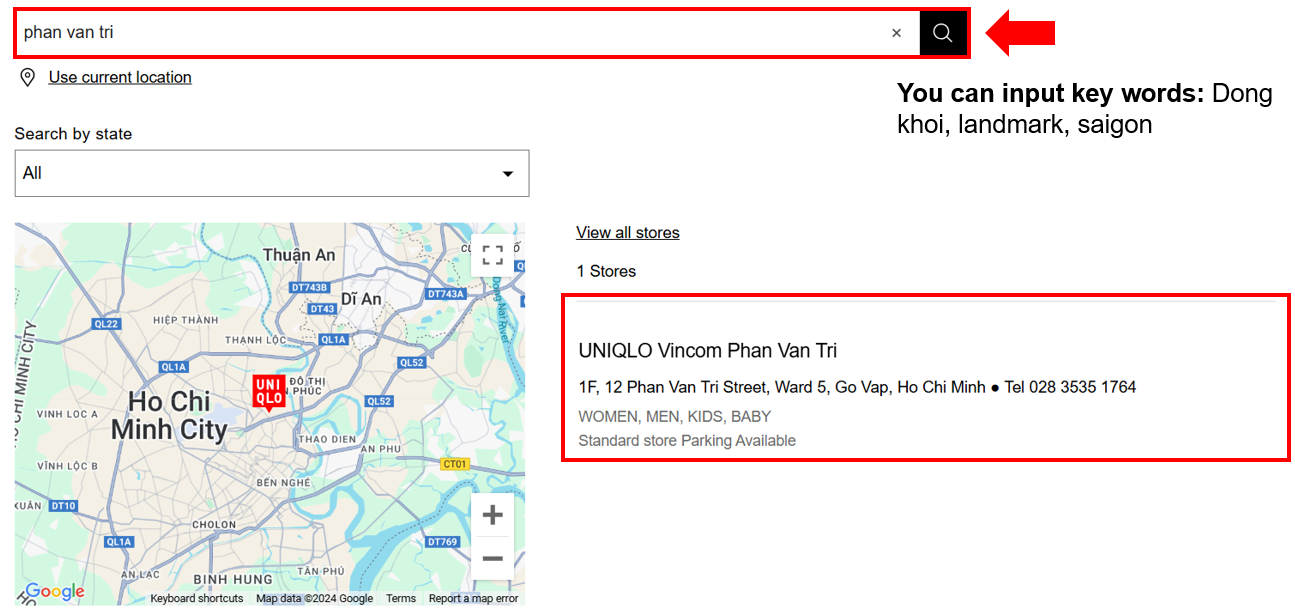1295x616 pixels.
Task: Open UNIQLO Vincom Phan Van Tri store
Action: [707, 351]
